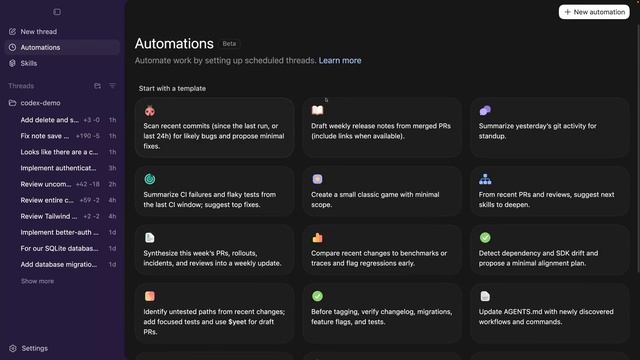Image resolution: width=640 pixels, height=360 pixels.
Task: Click the 'Start with a template' heading
Action: pyautogui.click(x=172, y=89)
